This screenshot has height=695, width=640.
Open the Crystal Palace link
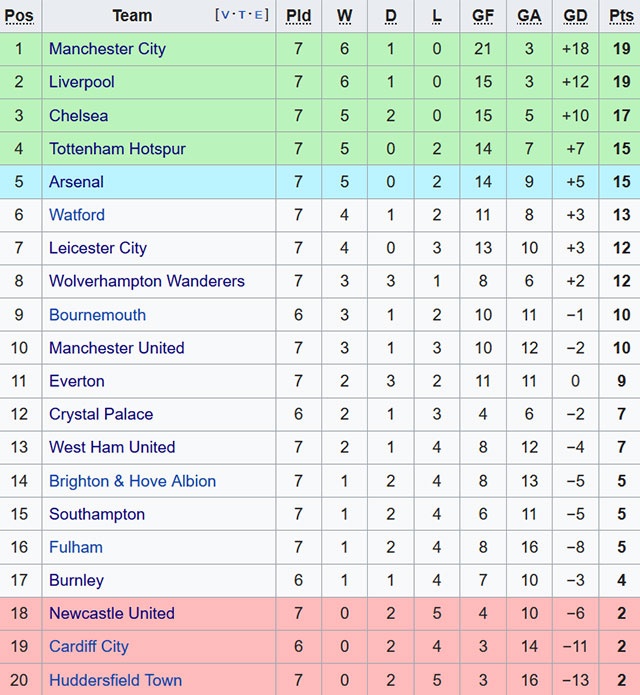click(x=100, y=414)
